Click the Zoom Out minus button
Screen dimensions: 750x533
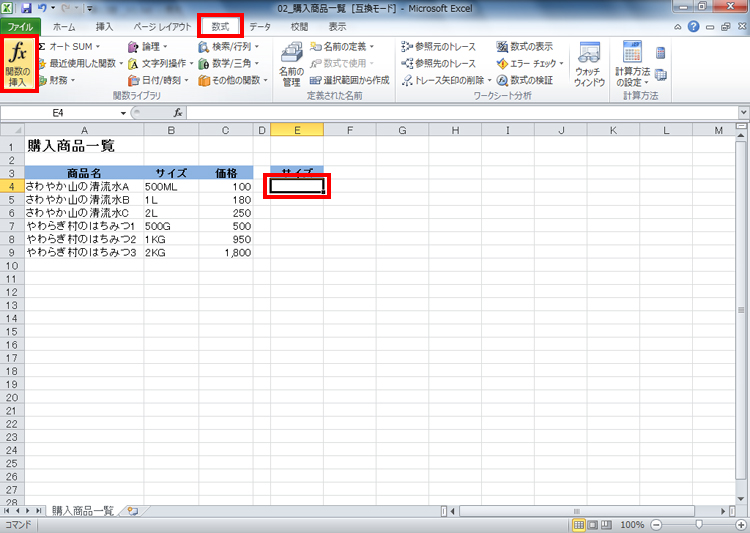[656, 525]
